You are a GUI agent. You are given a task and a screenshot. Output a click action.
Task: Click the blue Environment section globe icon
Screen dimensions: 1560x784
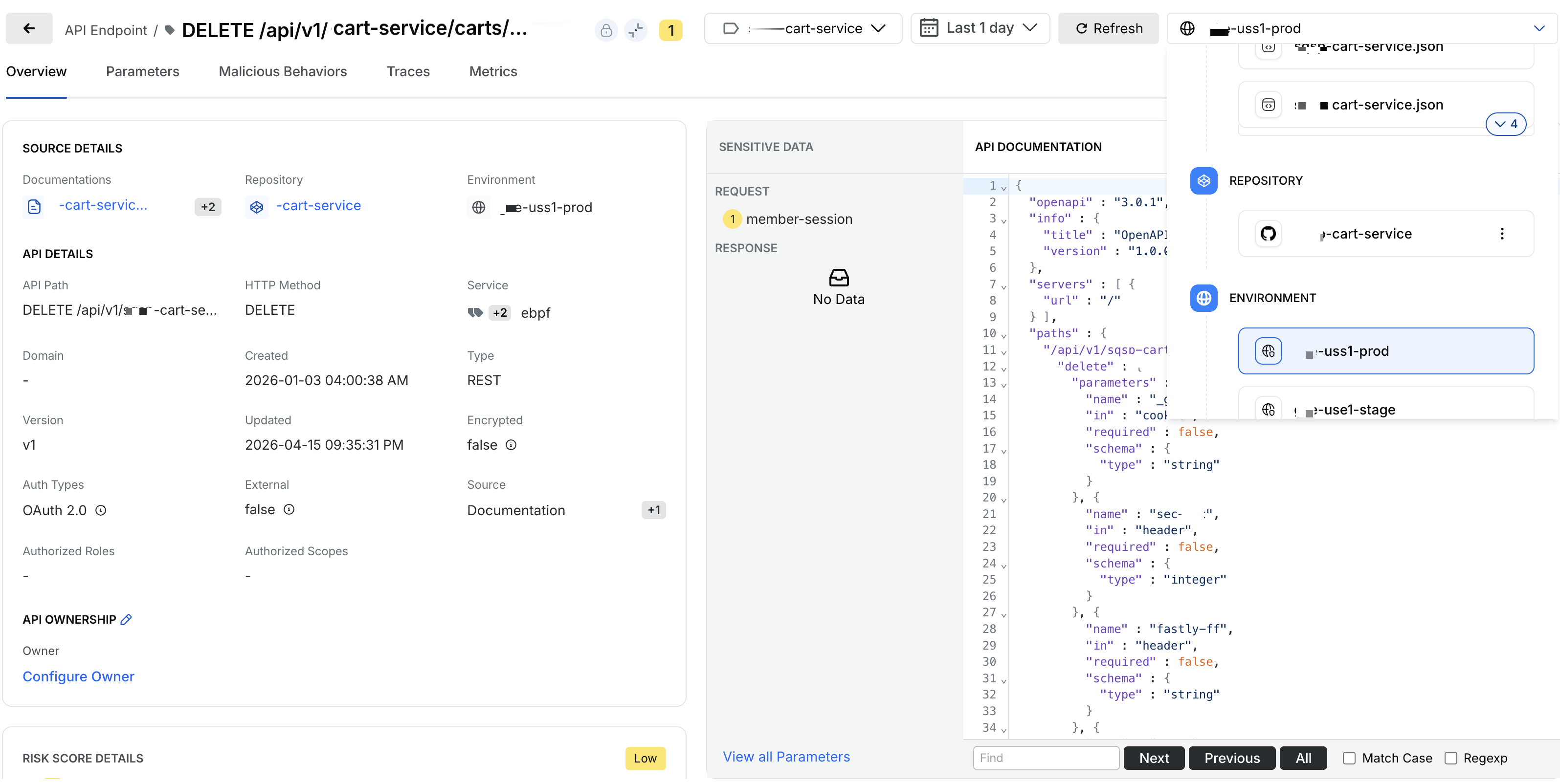tap(1204, 298)
